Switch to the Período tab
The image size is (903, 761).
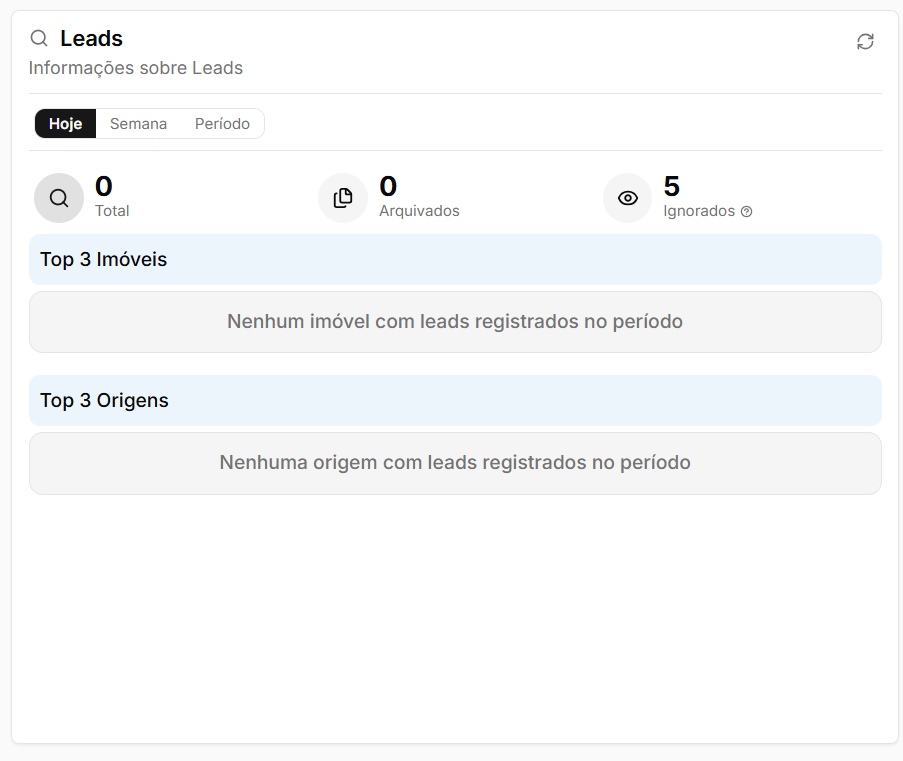click(x=222, y=124)
